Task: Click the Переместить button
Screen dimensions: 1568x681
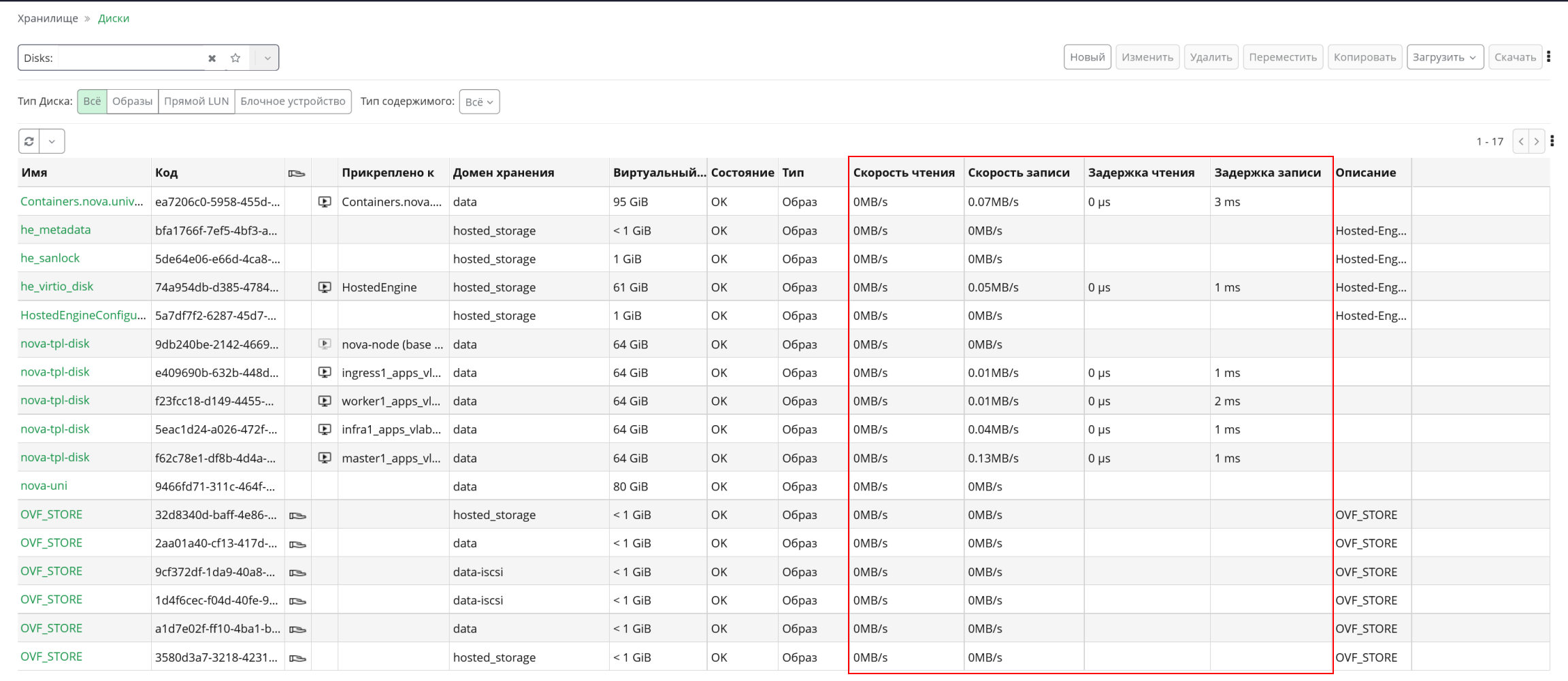Action: click(x=1283, y=57)
